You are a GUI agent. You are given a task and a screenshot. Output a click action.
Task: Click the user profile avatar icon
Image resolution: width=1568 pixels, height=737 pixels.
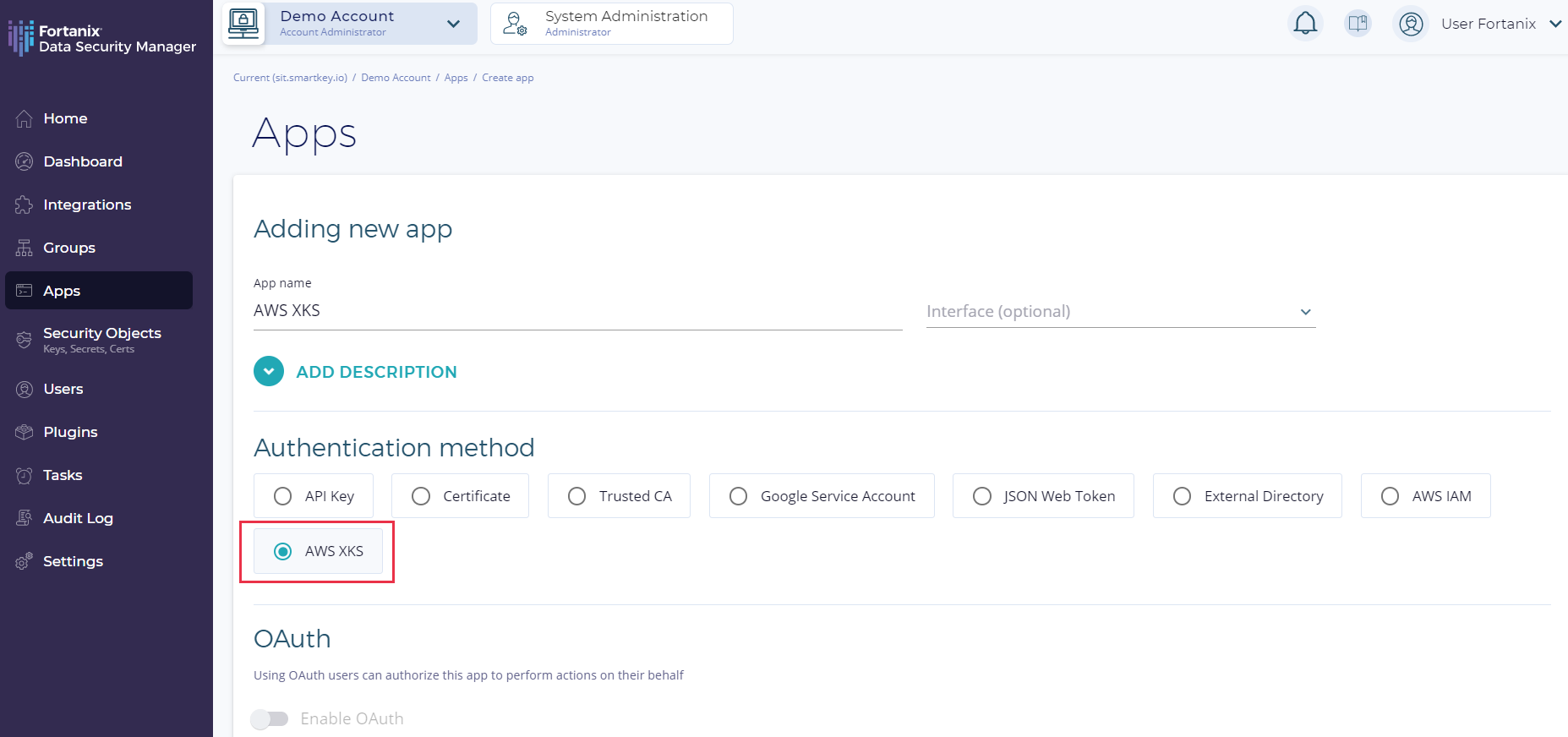[x=1411, y=24]
